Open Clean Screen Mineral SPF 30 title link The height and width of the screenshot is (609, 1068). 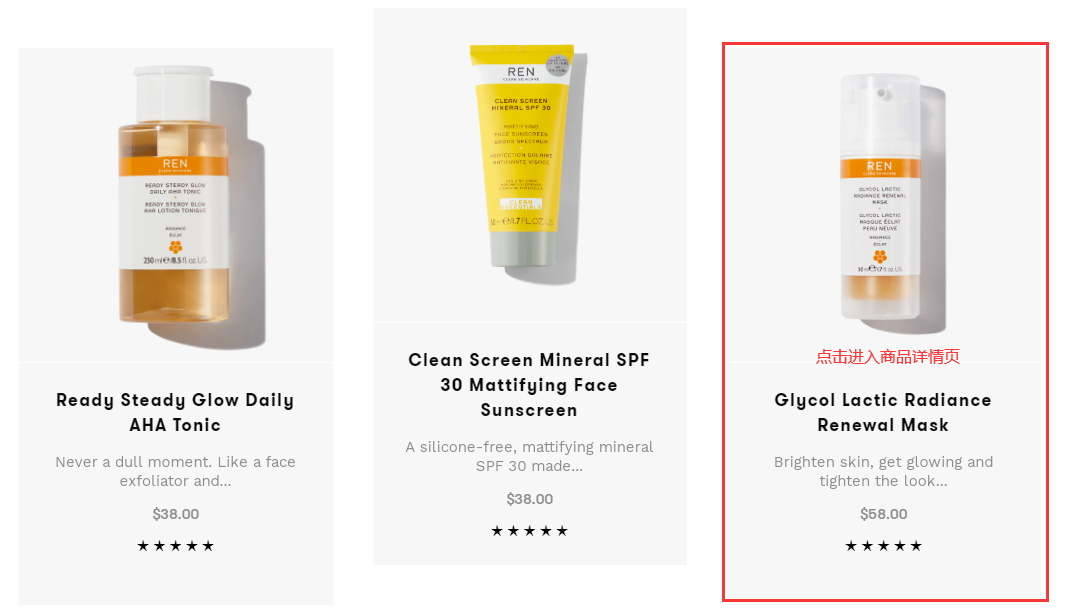click(x=529, y=385)
